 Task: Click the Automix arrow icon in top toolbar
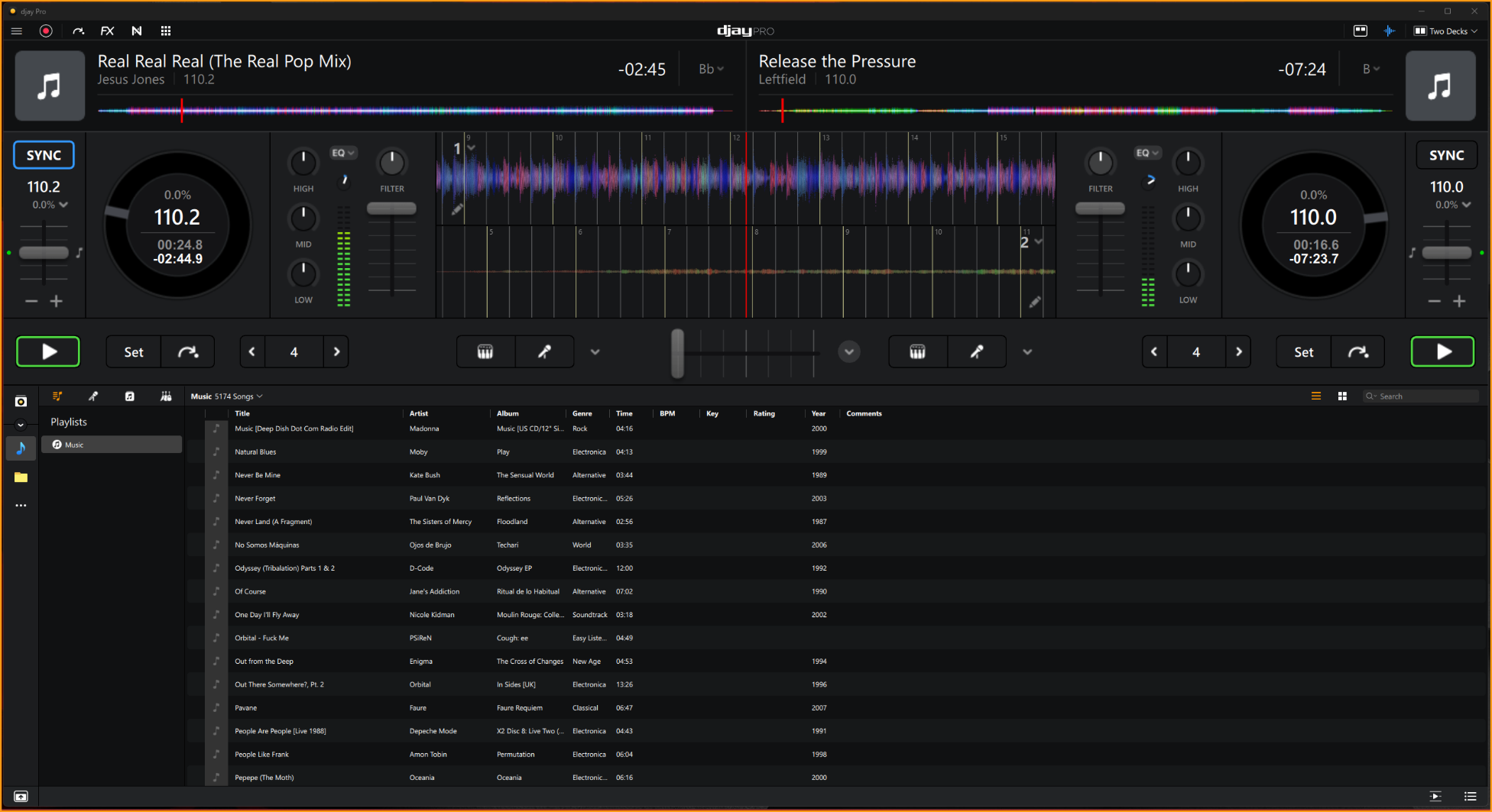pos(78,31)
